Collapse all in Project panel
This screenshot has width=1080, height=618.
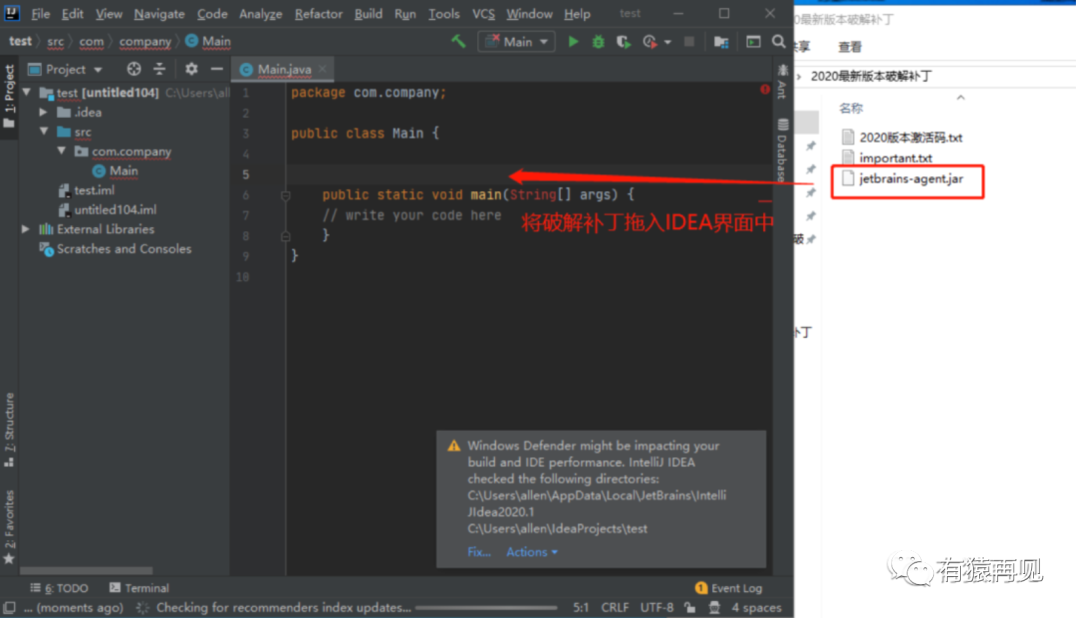point(159,69)
